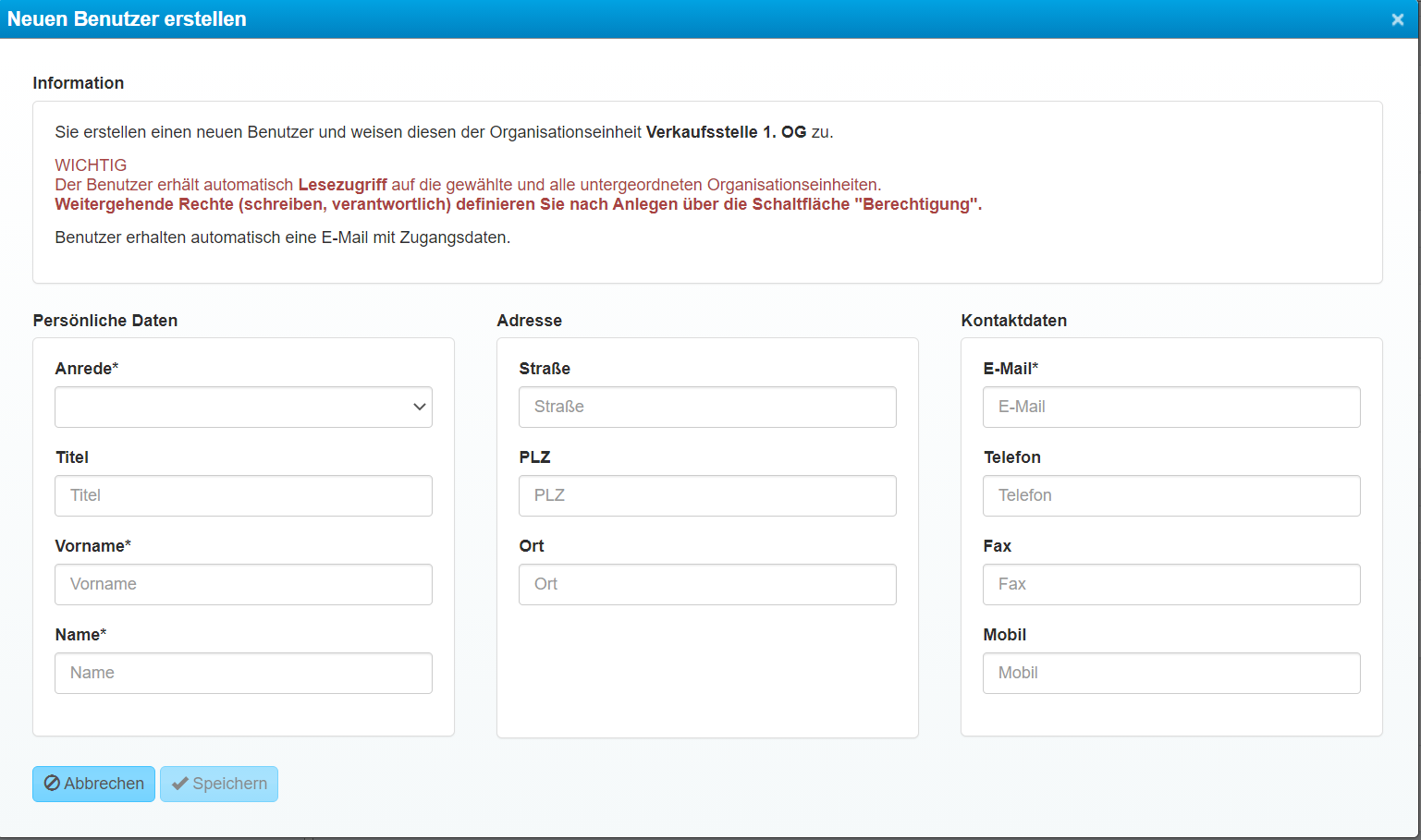This screenshot has width=1421, height=840.
Task: Click the 'Vorname*' label
Action: [93, 546]
